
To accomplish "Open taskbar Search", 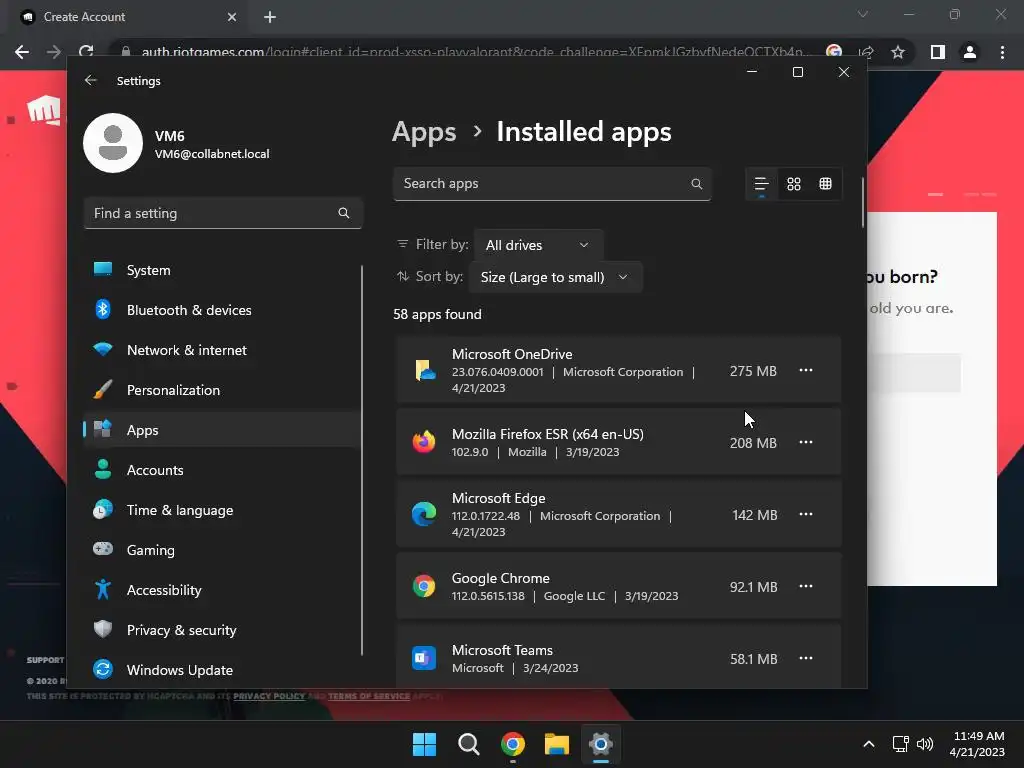I will coord(468,744).
